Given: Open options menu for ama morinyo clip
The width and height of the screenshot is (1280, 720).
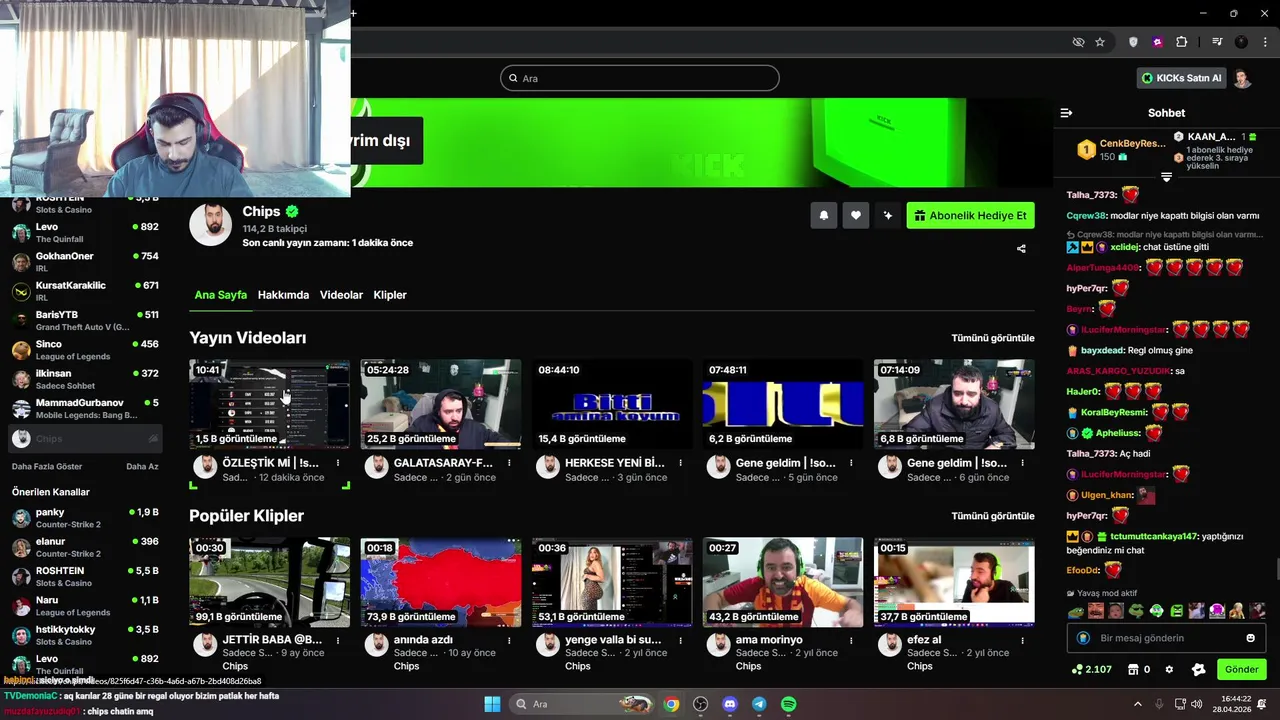Looking at the screenshot, I should pyautogui.click(x=852, y=640).
